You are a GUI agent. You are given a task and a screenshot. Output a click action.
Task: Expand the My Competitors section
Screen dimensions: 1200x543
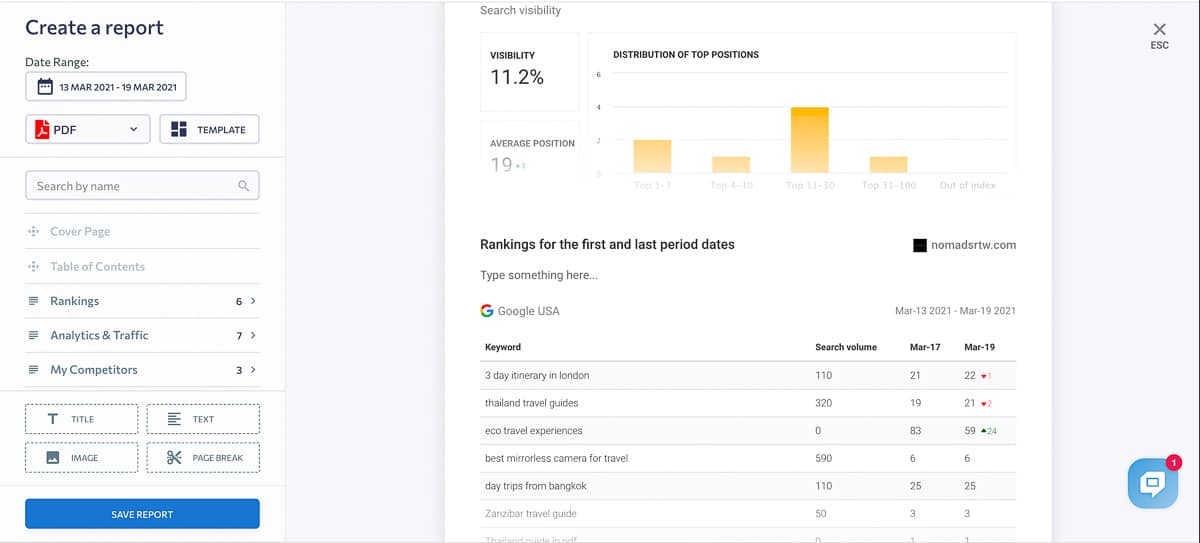point(253,370)
